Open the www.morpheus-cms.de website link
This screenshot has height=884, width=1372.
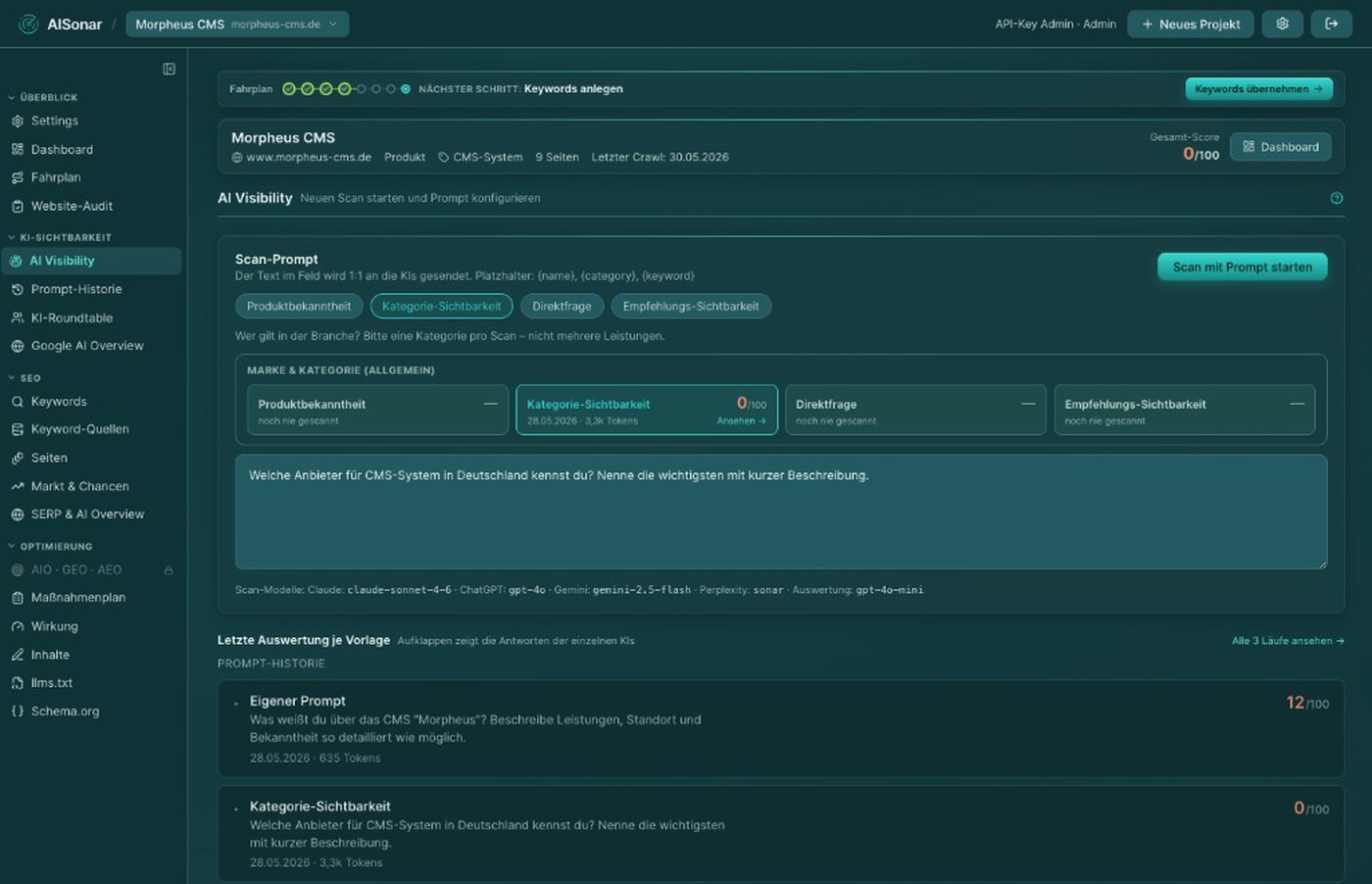(302, 157)
